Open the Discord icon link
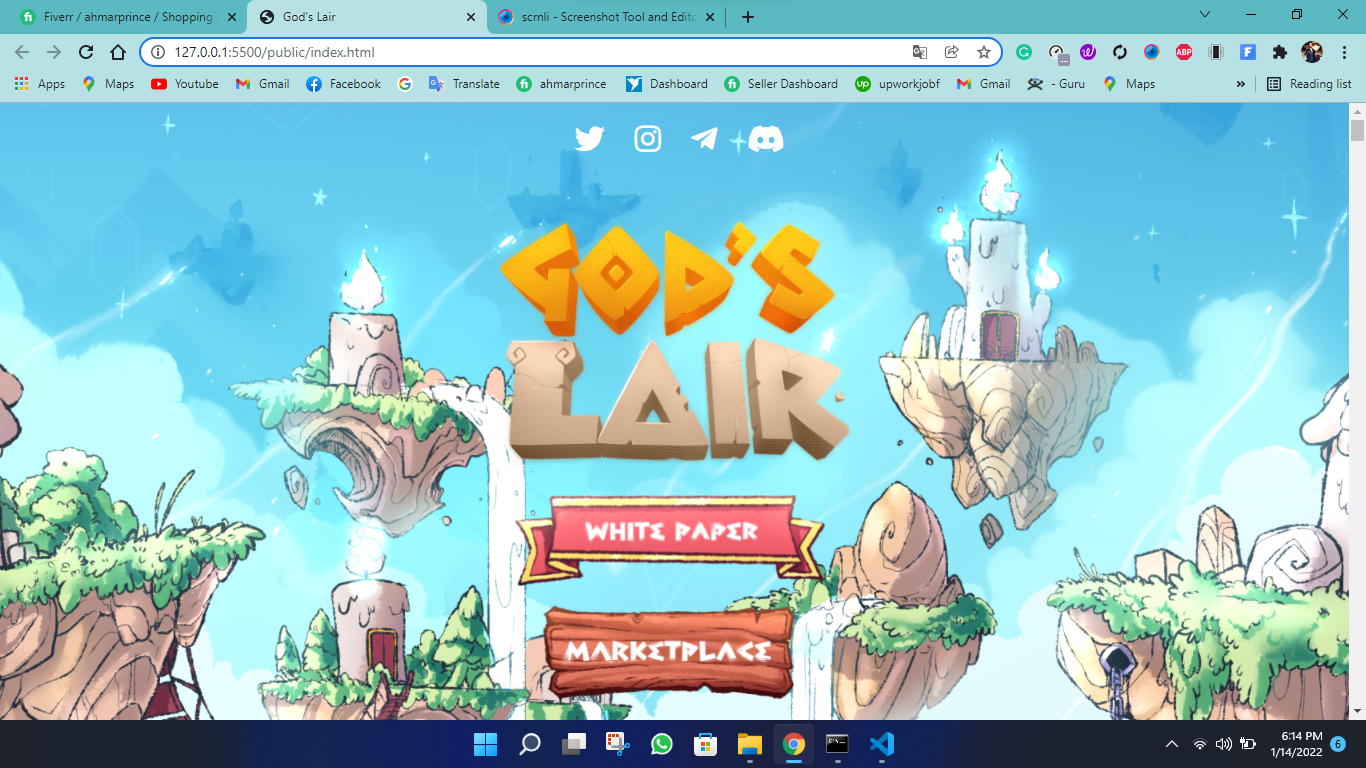Image resolution: width=1366 pixels, height=768 pixels. [766, 138]
